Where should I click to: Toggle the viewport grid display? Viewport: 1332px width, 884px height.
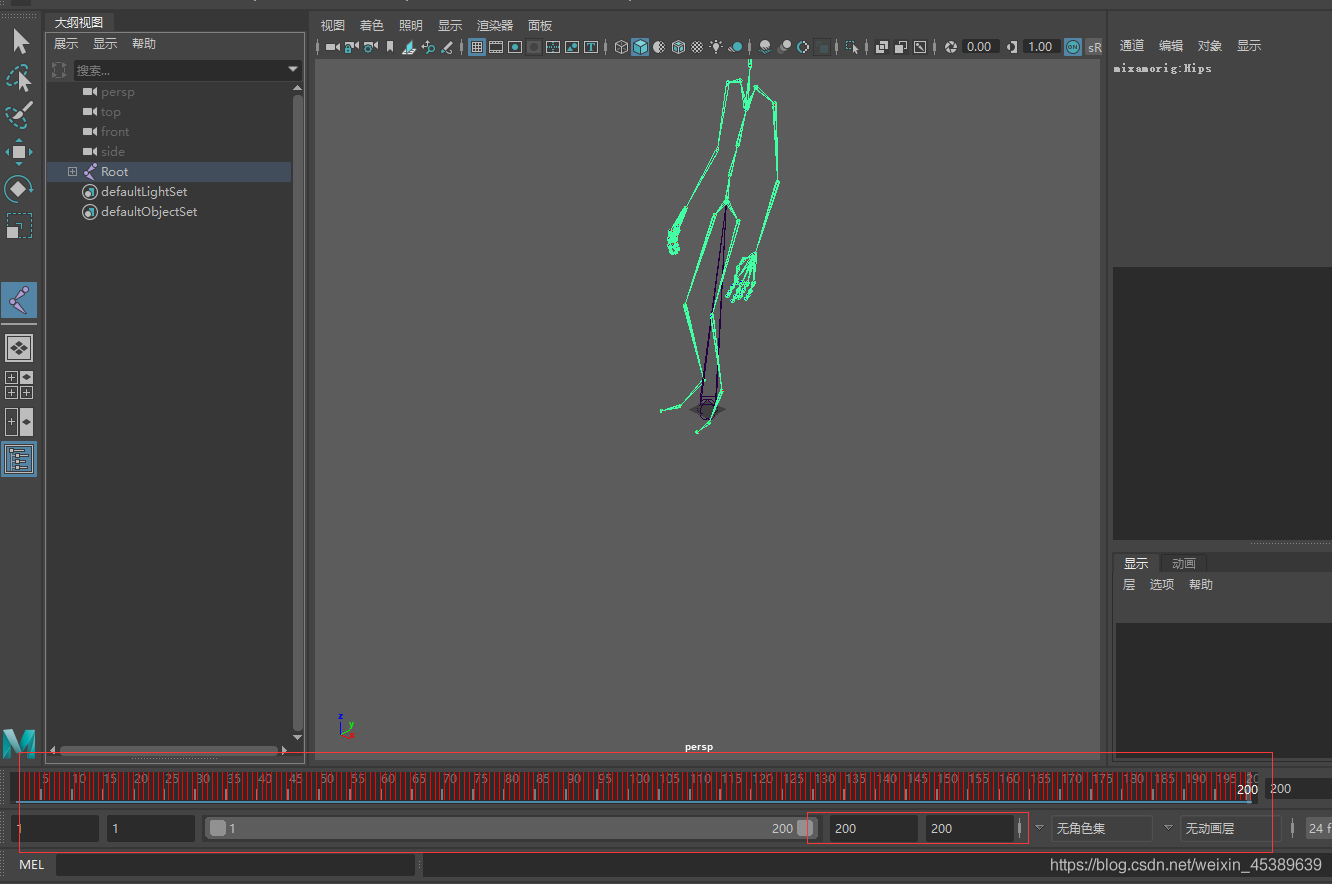477,47
